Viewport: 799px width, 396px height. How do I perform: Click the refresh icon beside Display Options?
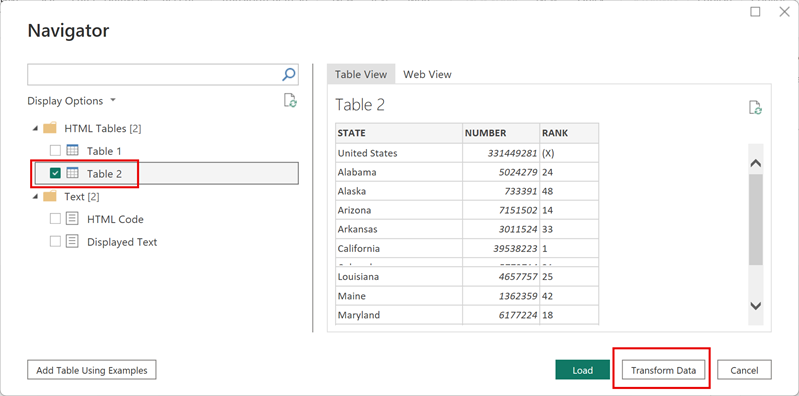coord(290,100)
